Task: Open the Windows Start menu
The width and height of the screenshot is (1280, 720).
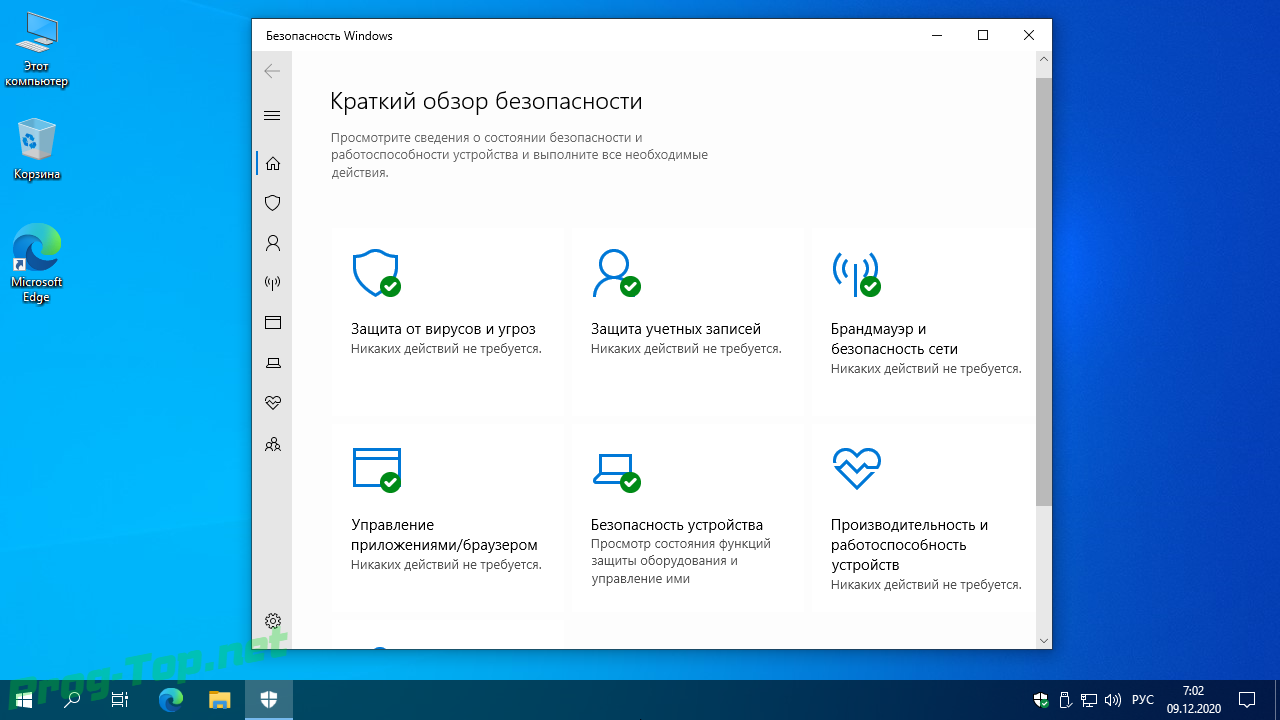Action: point(24,700)
